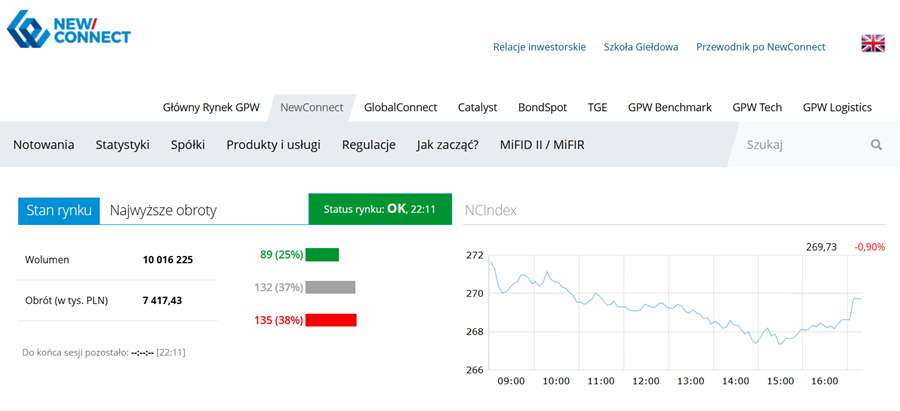This screenshot has height=411, width=900.
Task: Select the GlobalConnect market tab
Action: (x=400, y=107)
